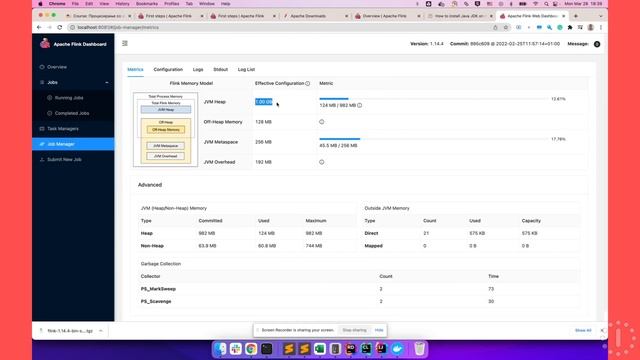Open a new browser tab with plus

point(576,16)
